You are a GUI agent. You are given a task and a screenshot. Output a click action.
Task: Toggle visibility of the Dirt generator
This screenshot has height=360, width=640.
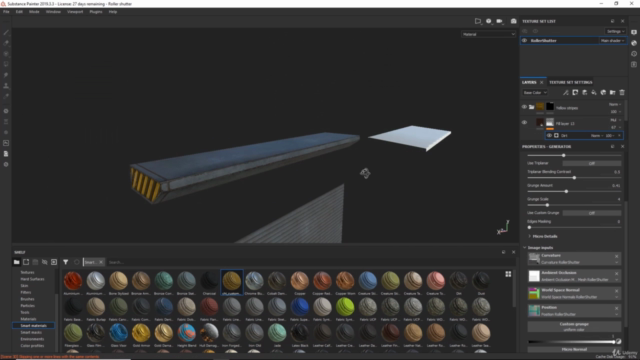pos(549,136)
